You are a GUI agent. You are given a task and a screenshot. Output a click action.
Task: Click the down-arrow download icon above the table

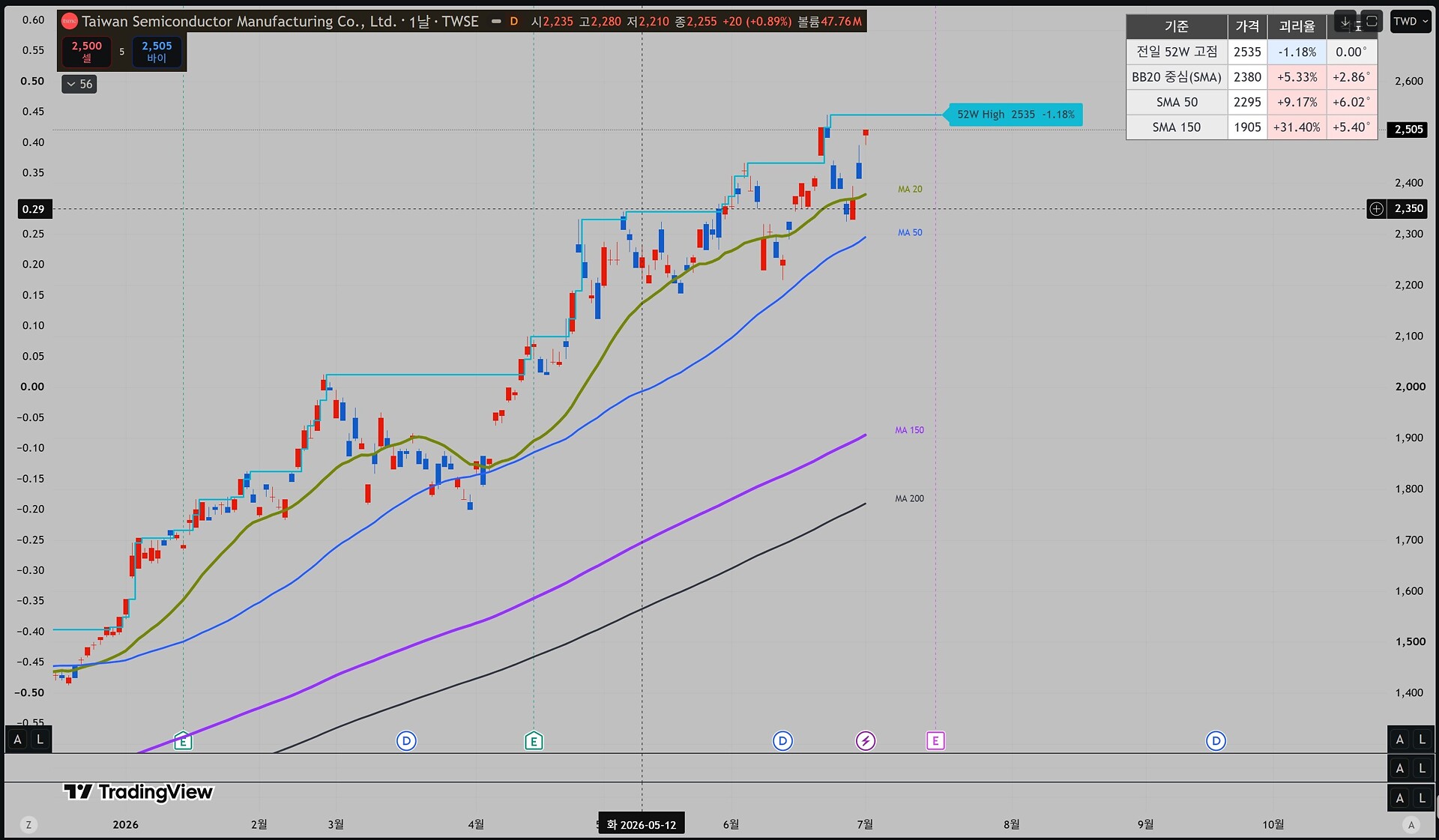[x=1345, y=22]
